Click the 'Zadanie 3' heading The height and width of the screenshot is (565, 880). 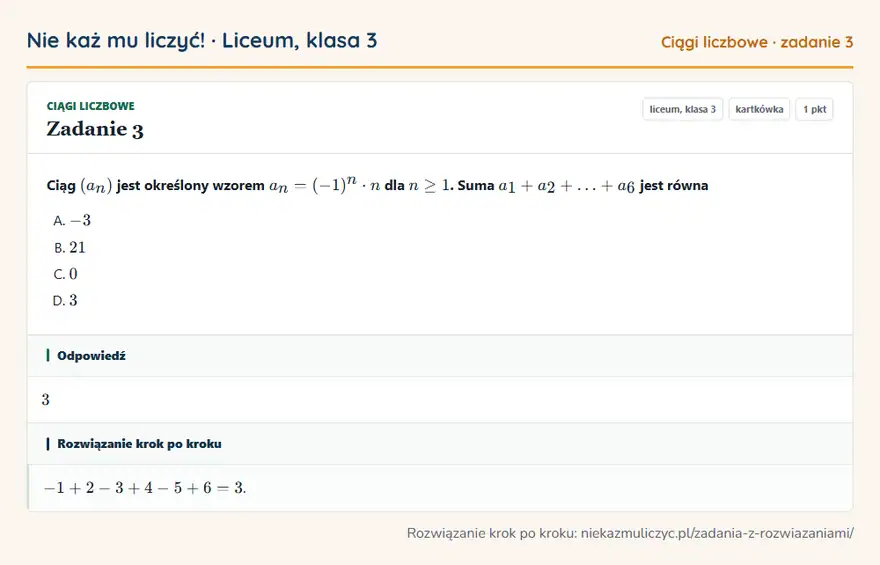point(95,129)
